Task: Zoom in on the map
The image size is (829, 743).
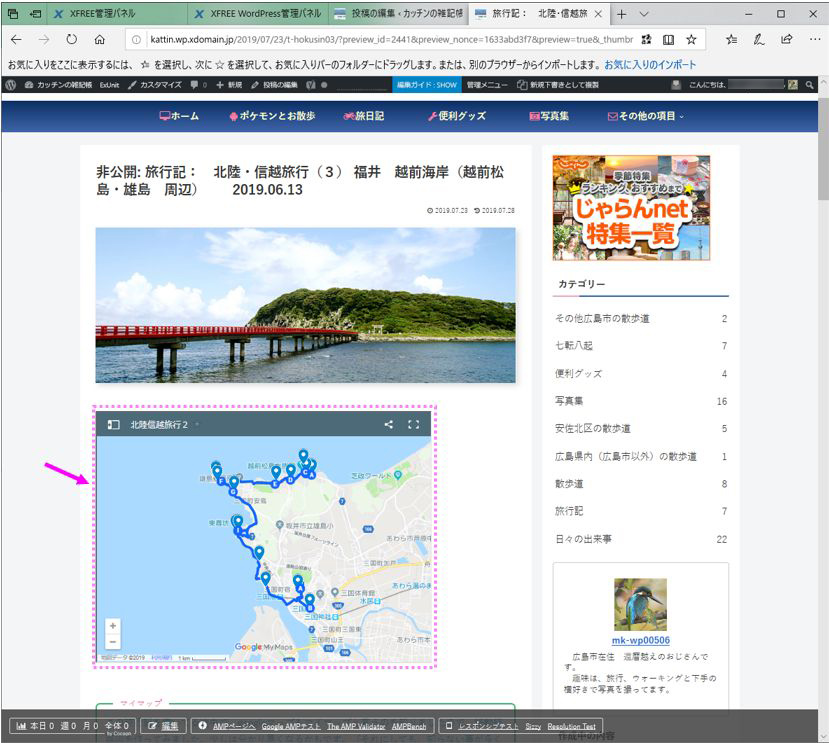Action: [113, 626]
